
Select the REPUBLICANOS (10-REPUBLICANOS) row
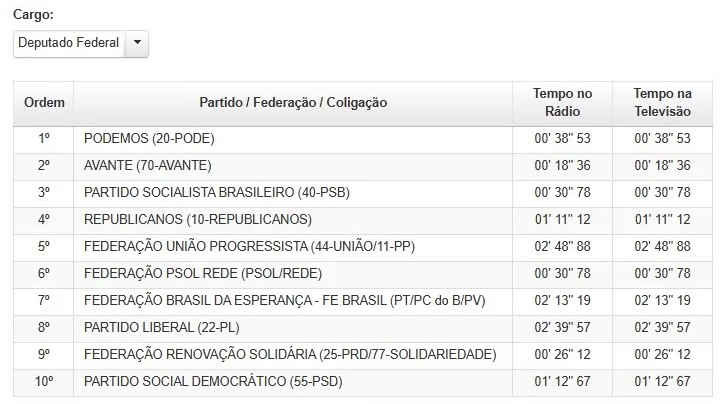point(363,220)
